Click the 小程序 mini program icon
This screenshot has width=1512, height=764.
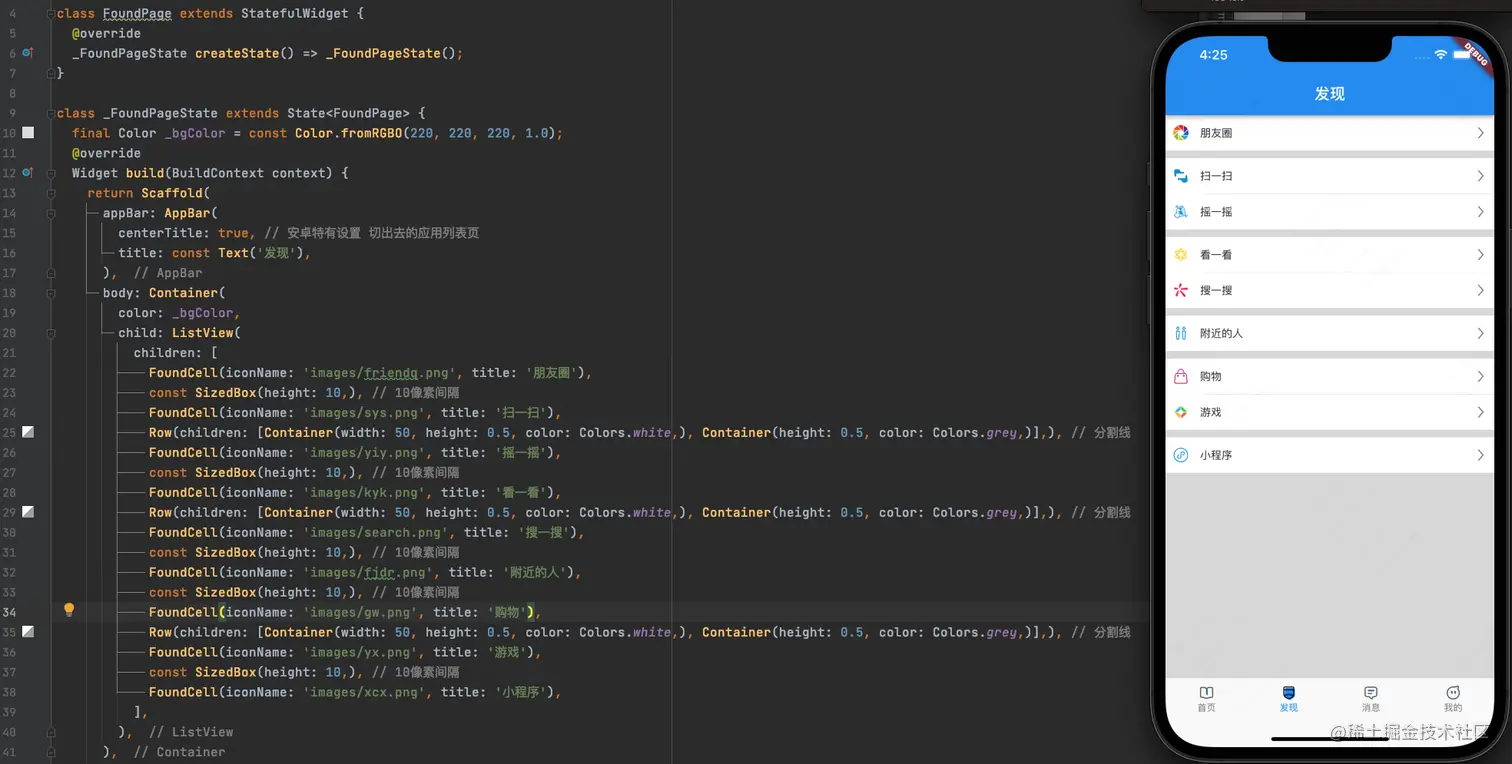(1181, 455)
